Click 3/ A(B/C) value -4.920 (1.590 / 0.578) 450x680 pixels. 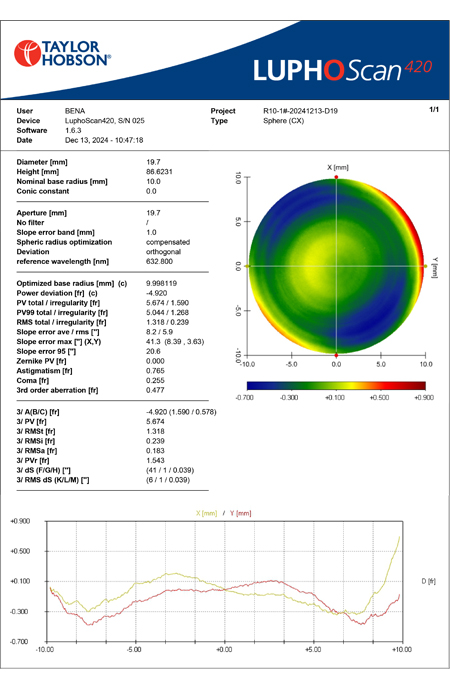(x=181, y=412)
